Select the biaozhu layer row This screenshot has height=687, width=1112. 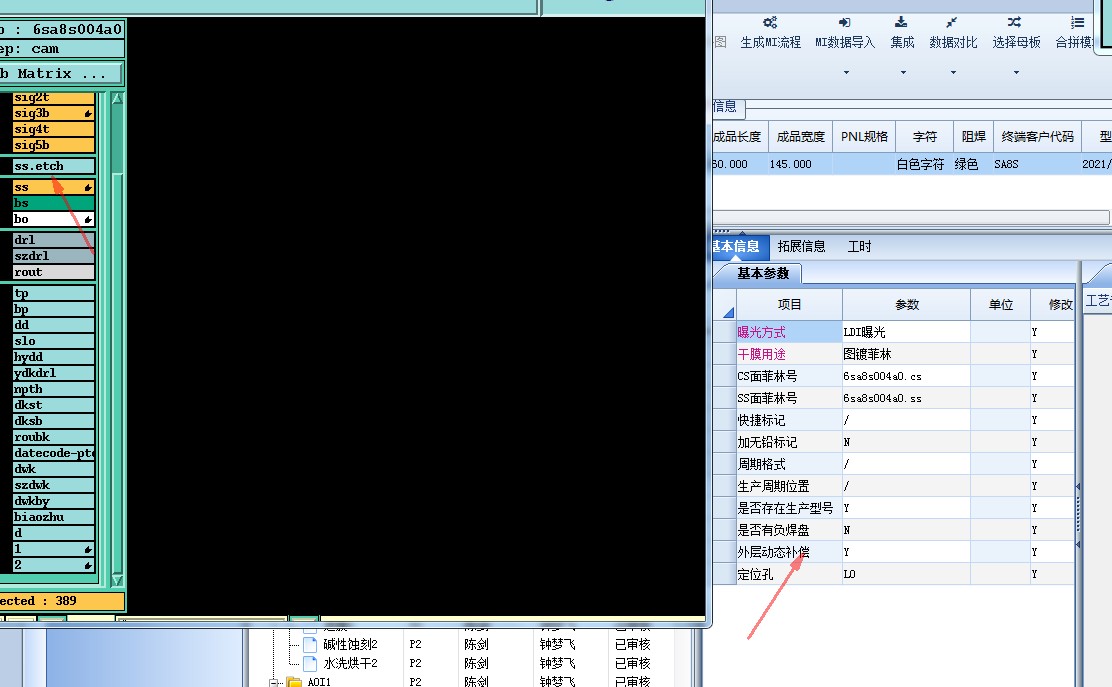(54, 518)
